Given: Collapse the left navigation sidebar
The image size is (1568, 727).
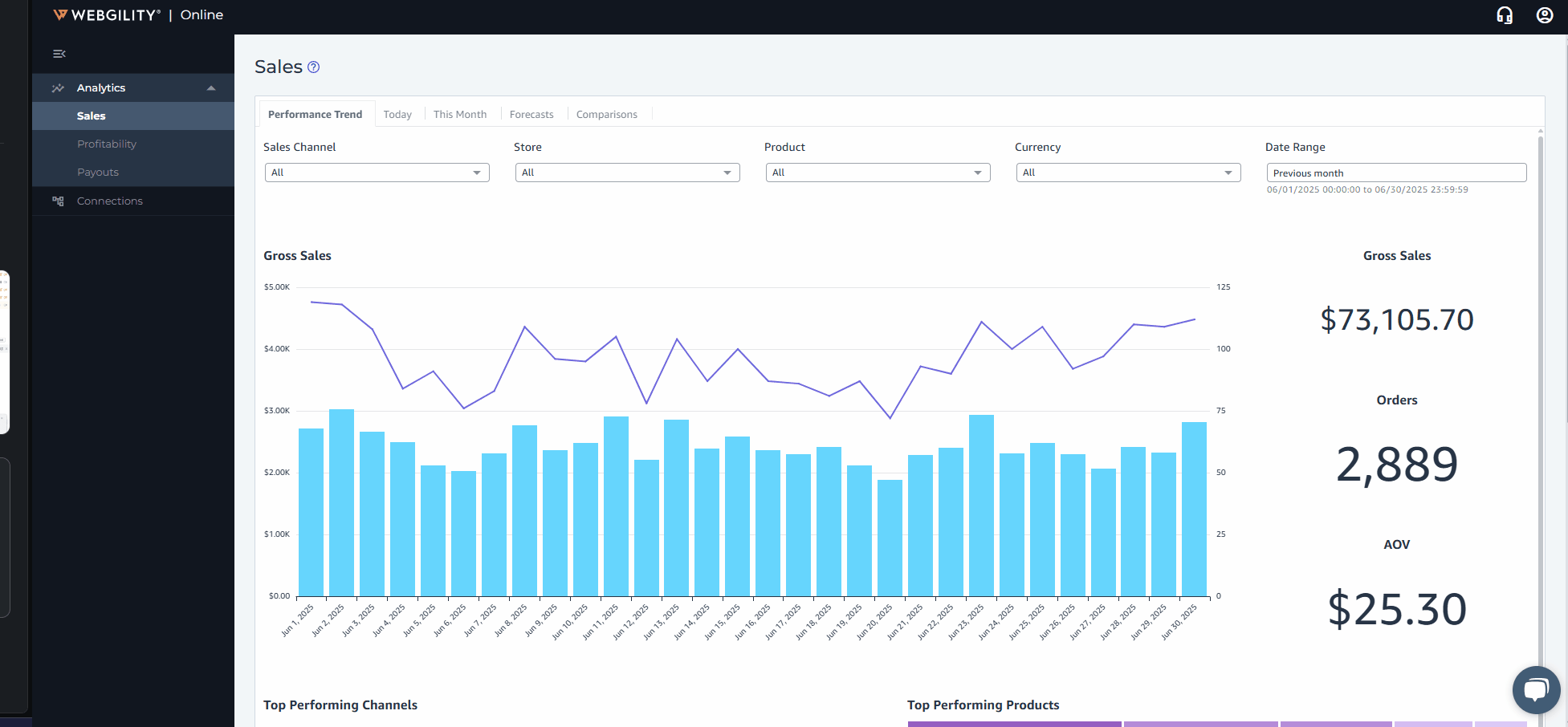Looking at the screenshot, I should (59, 53).
